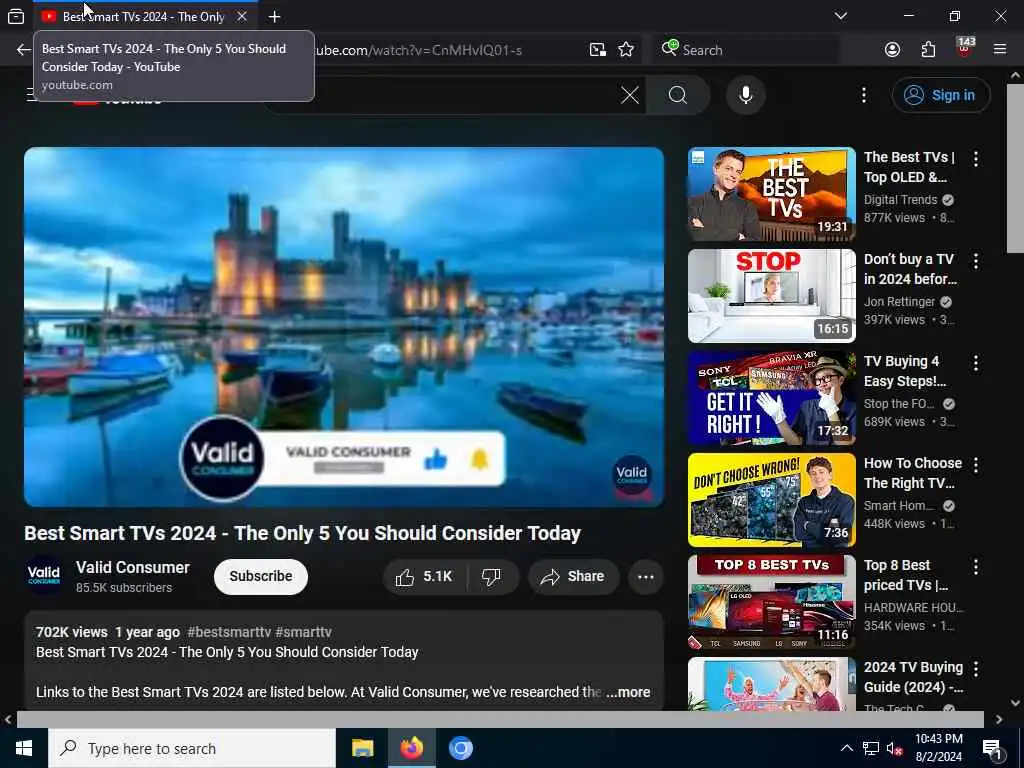Image resolution: width=1024 pixels, height=768 pixels.
Task: Open Top 8 Best TVs thumbnail
Action: coord(771,601)
